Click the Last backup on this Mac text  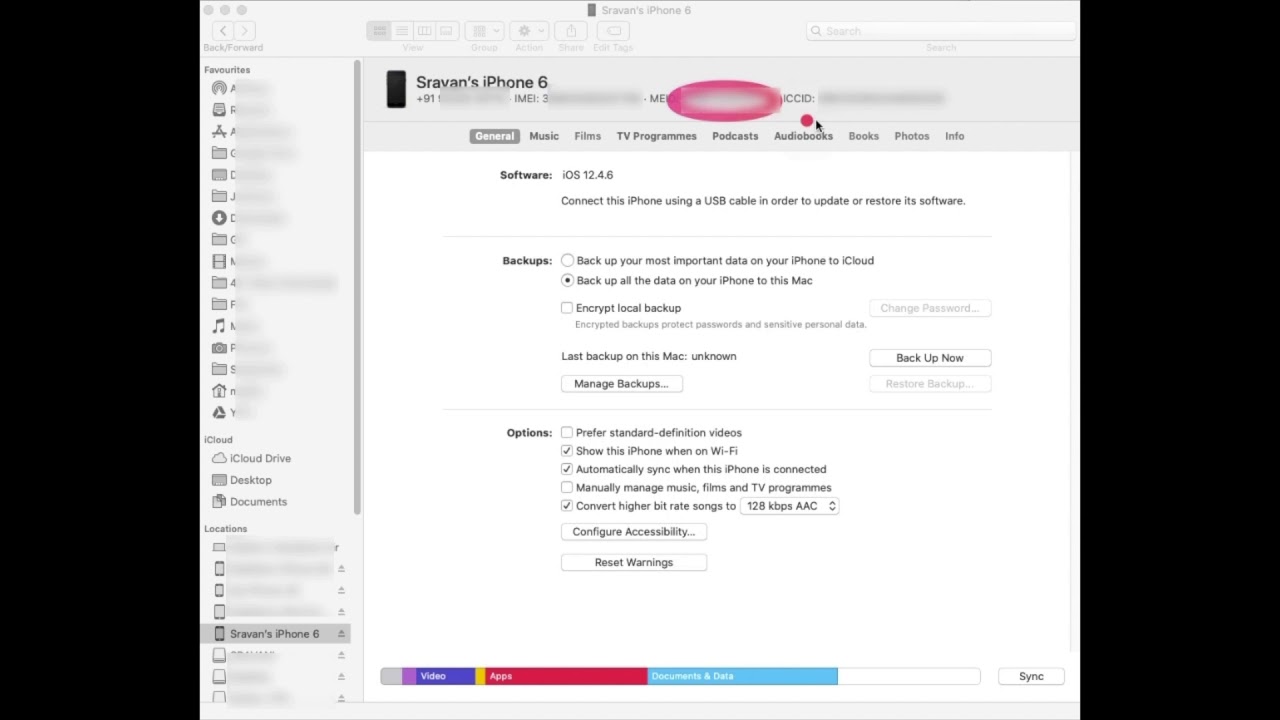click(x=649, y=356)
